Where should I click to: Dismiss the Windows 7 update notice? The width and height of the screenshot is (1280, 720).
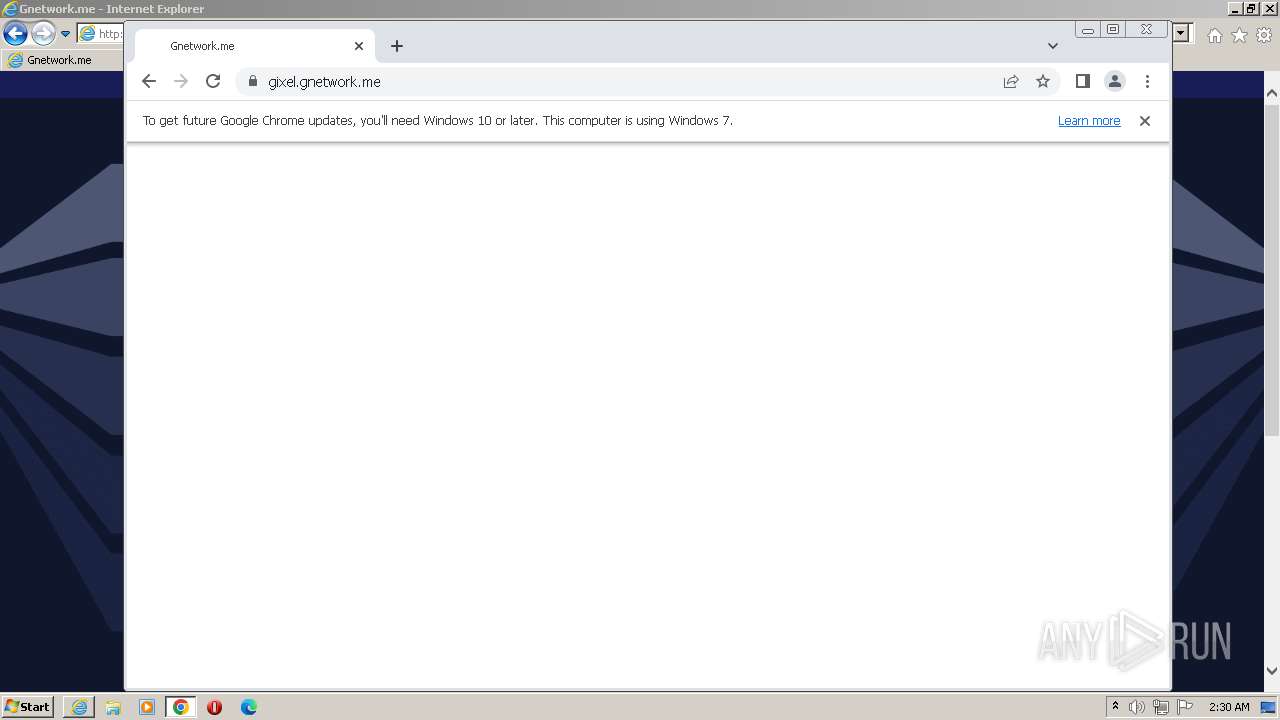coord(1145,121)
